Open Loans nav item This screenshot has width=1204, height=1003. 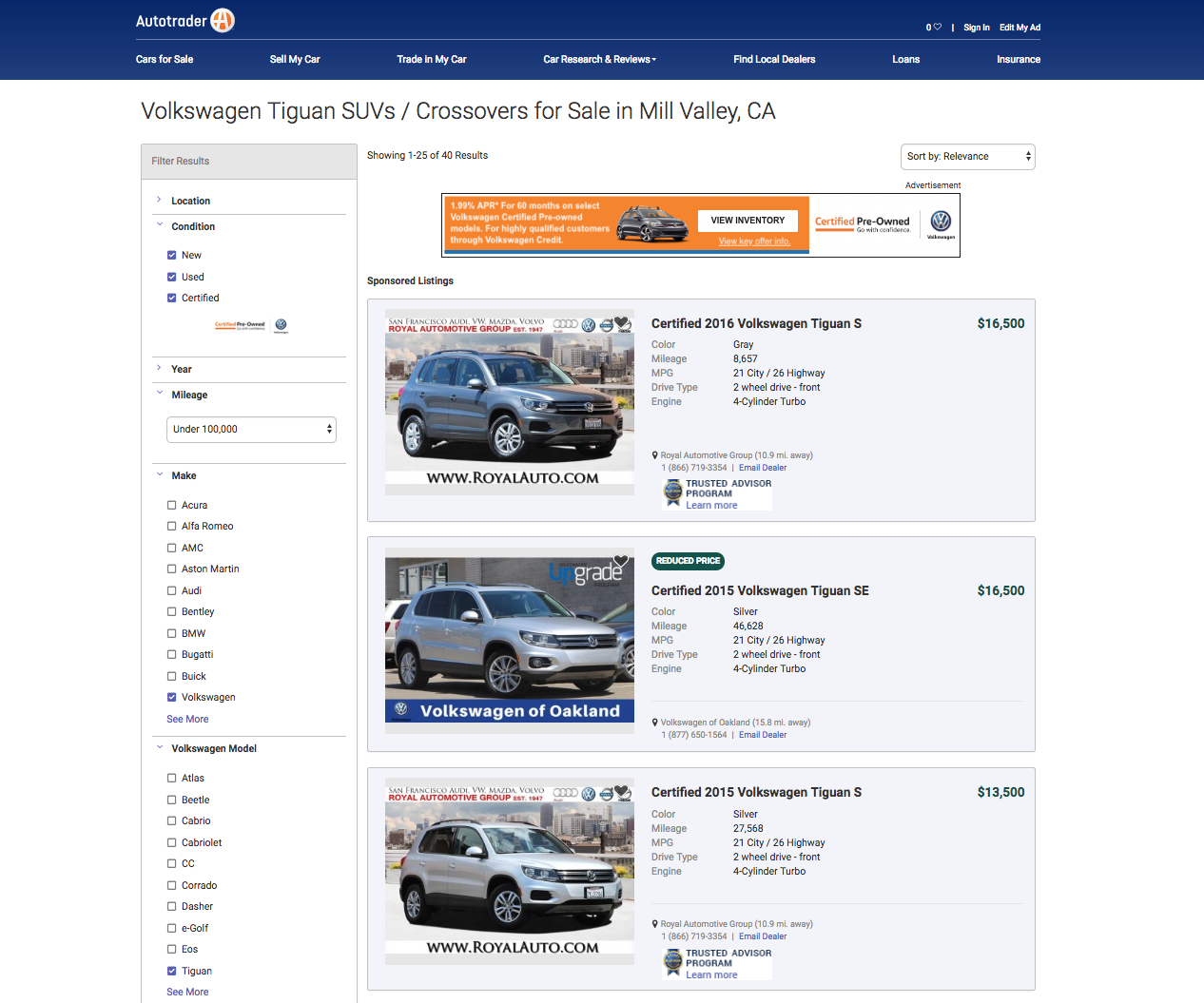[905, 59]
